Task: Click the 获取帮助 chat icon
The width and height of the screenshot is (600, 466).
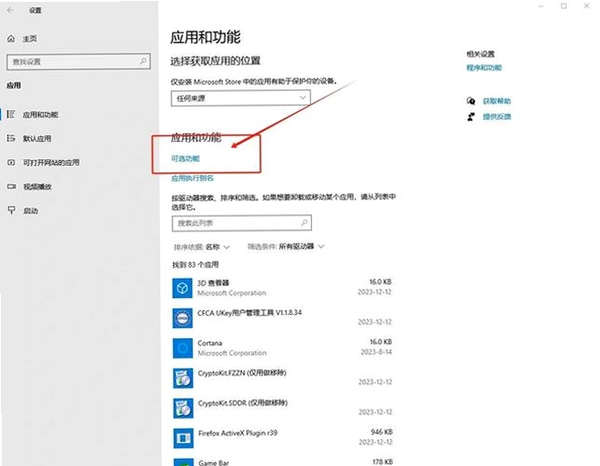Action: click(471, 101)
